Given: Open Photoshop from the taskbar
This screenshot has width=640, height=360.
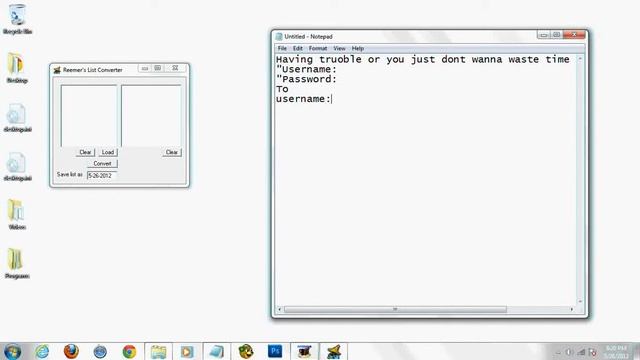Looking at the screenshot, I should [275, 351].
